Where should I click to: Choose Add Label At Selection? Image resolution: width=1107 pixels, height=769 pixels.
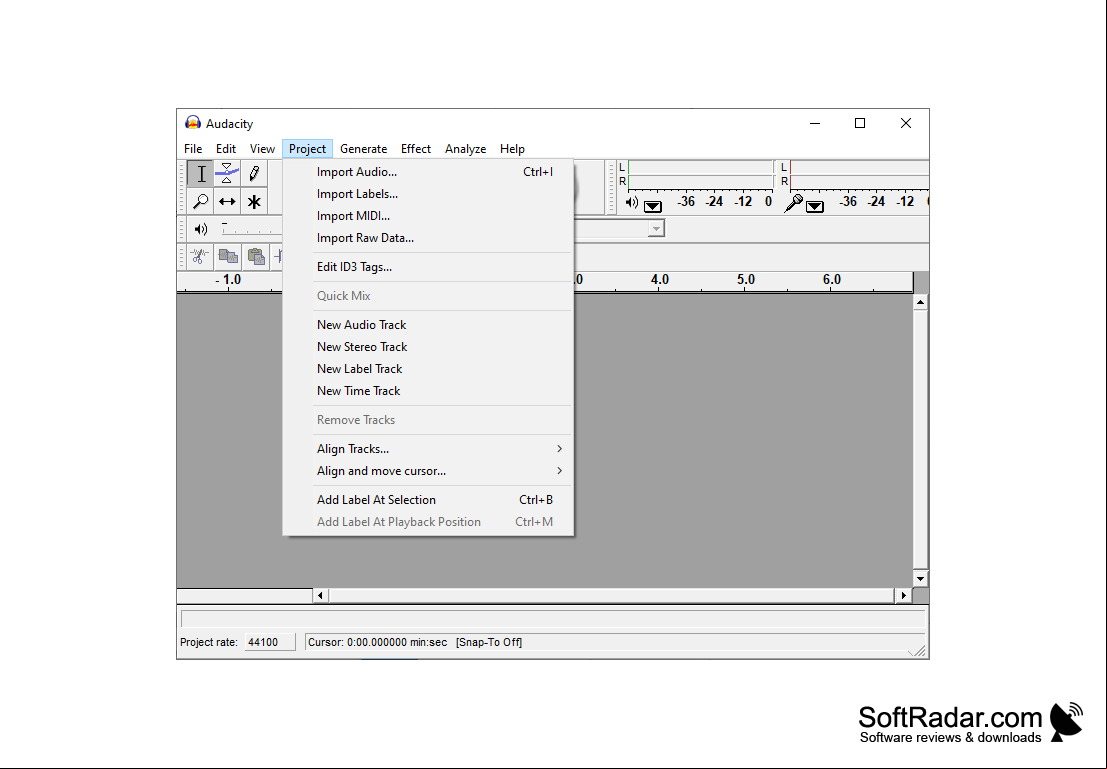(x=428, y=499)
